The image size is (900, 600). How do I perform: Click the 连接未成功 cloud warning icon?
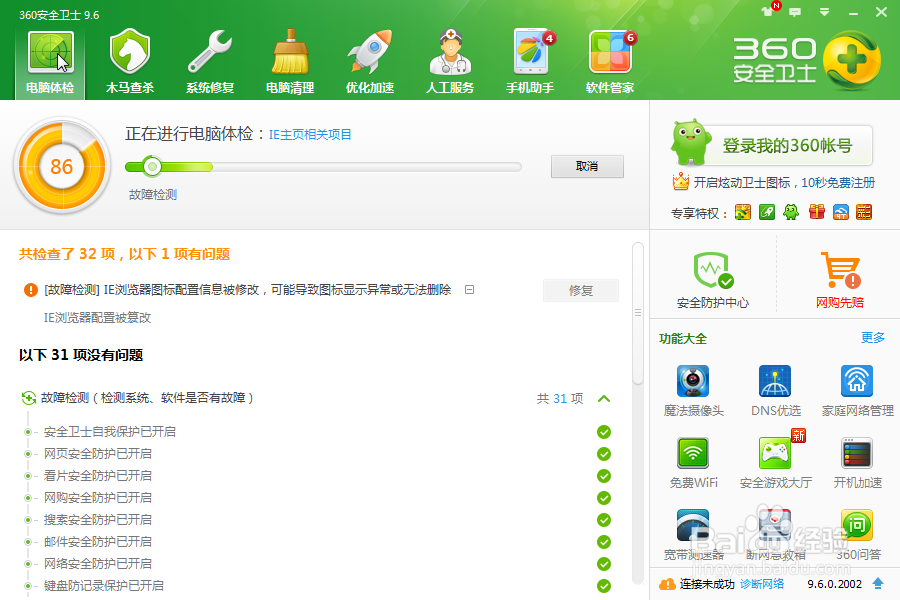point(667,584)
